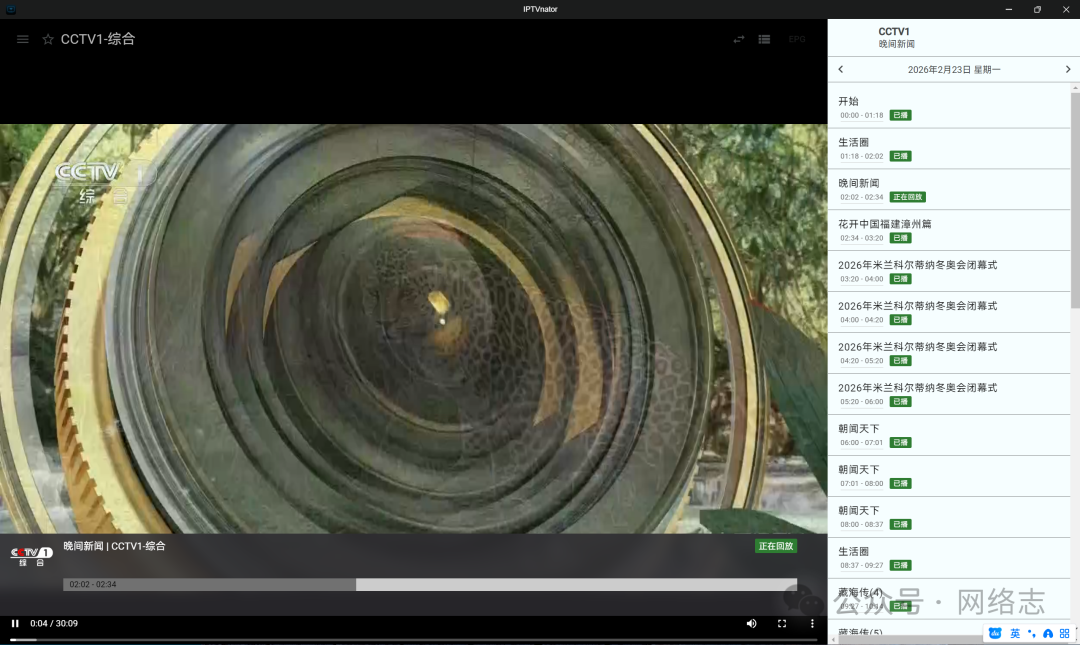Open the channel list icon
Screen dimensions: 1080x645
point(764,39)
